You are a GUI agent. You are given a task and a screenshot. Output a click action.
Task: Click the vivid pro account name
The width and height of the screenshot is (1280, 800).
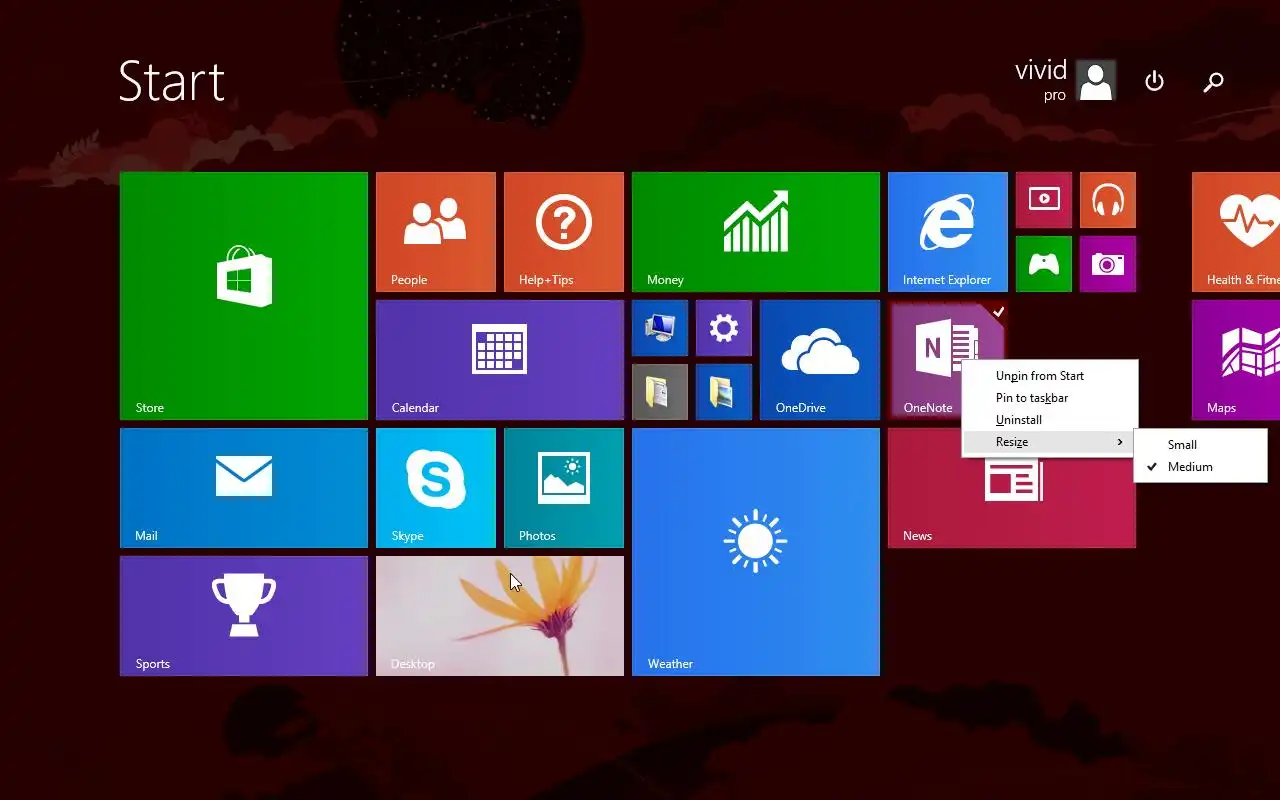(x=1041, y=80)
